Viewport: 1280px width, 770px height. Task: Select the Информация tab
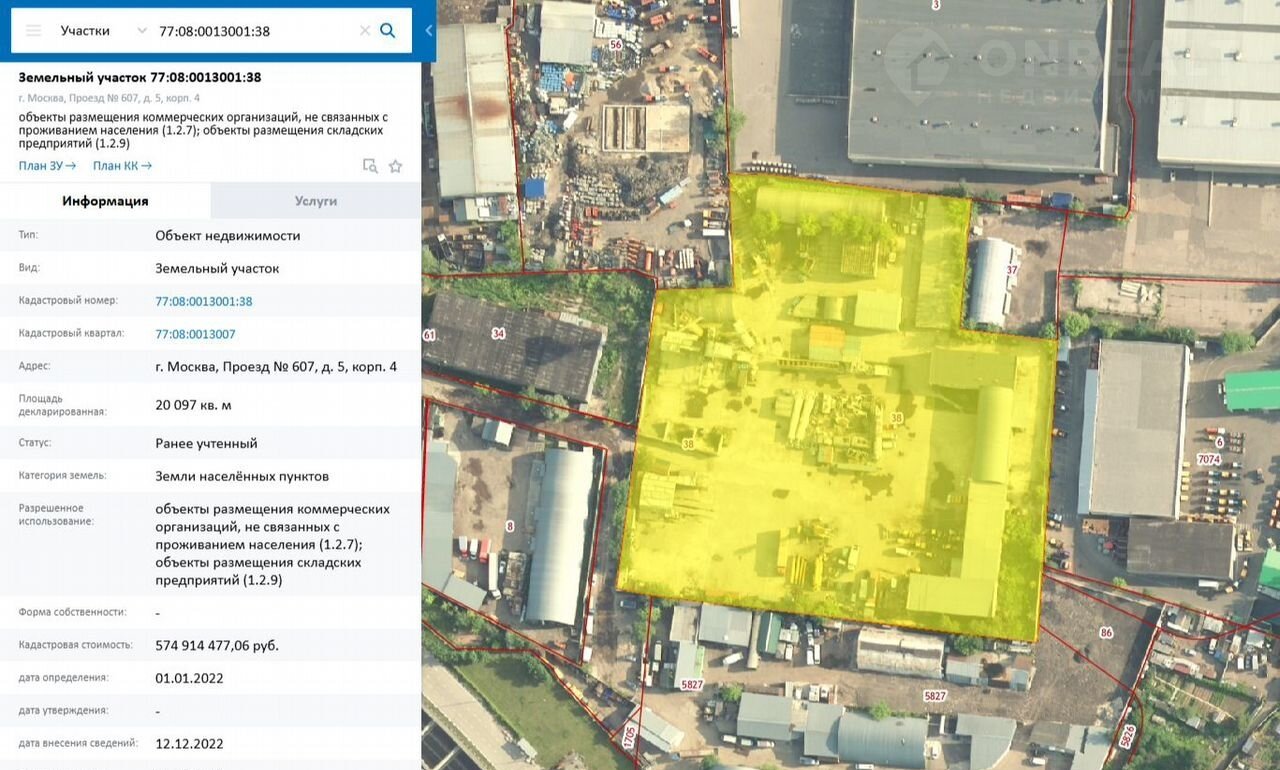point(105,201)
